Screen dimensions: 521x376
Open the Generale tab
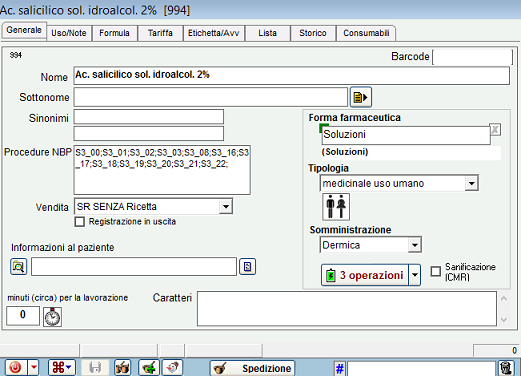pyautogui.click(x=24, y=30)
